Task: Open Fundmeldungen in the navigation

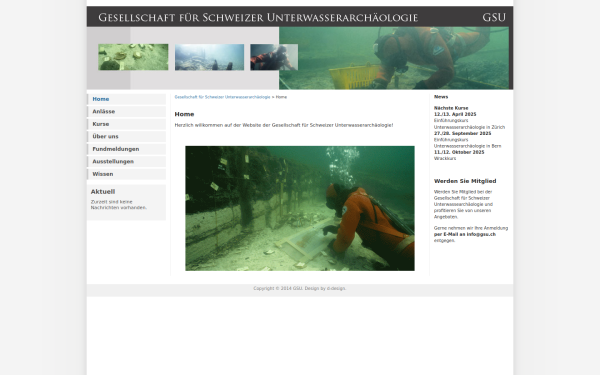Action: coord(127,149)
